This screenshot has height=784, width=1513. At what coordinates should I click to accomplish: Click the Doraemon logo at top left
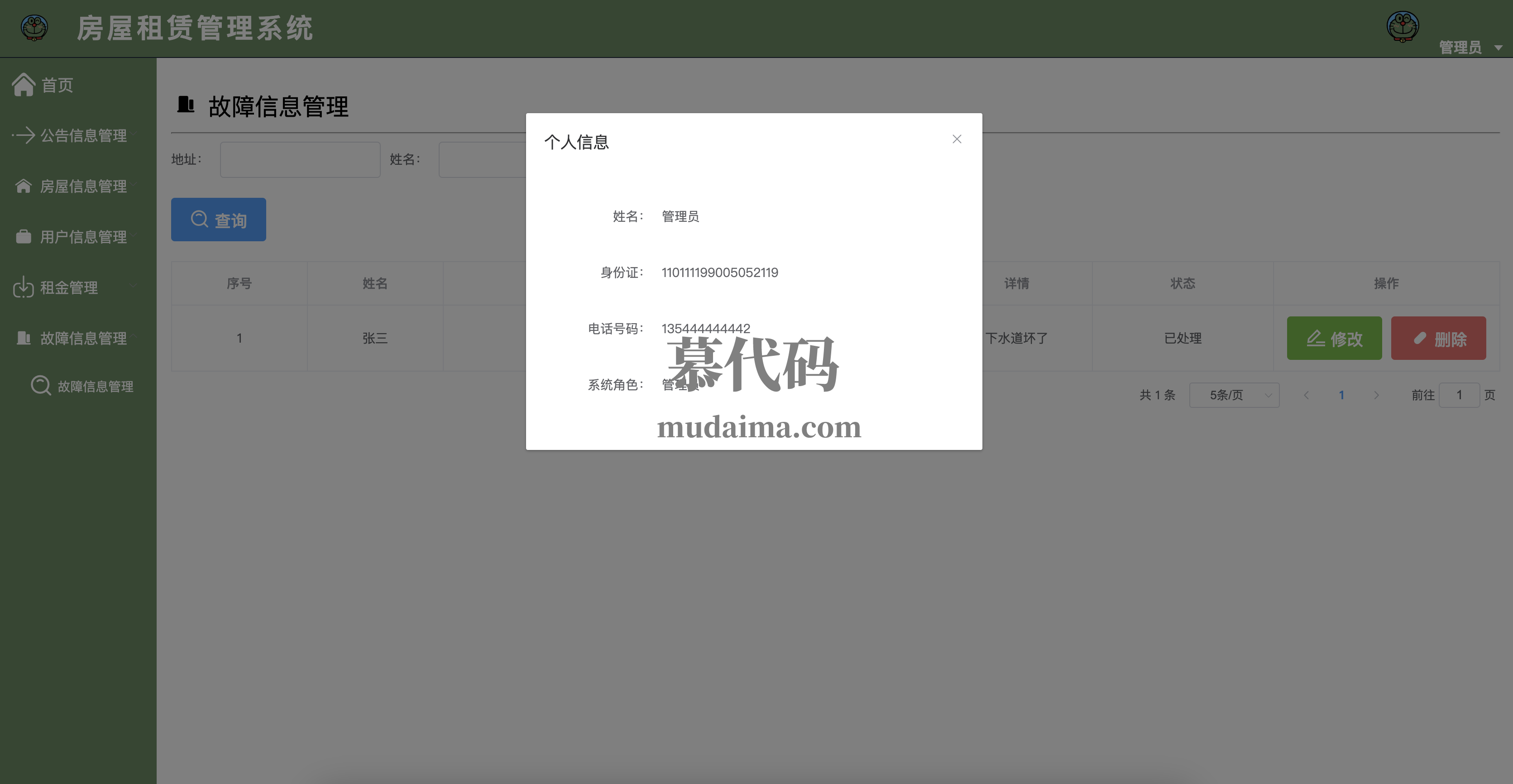(x=34, y=28)
